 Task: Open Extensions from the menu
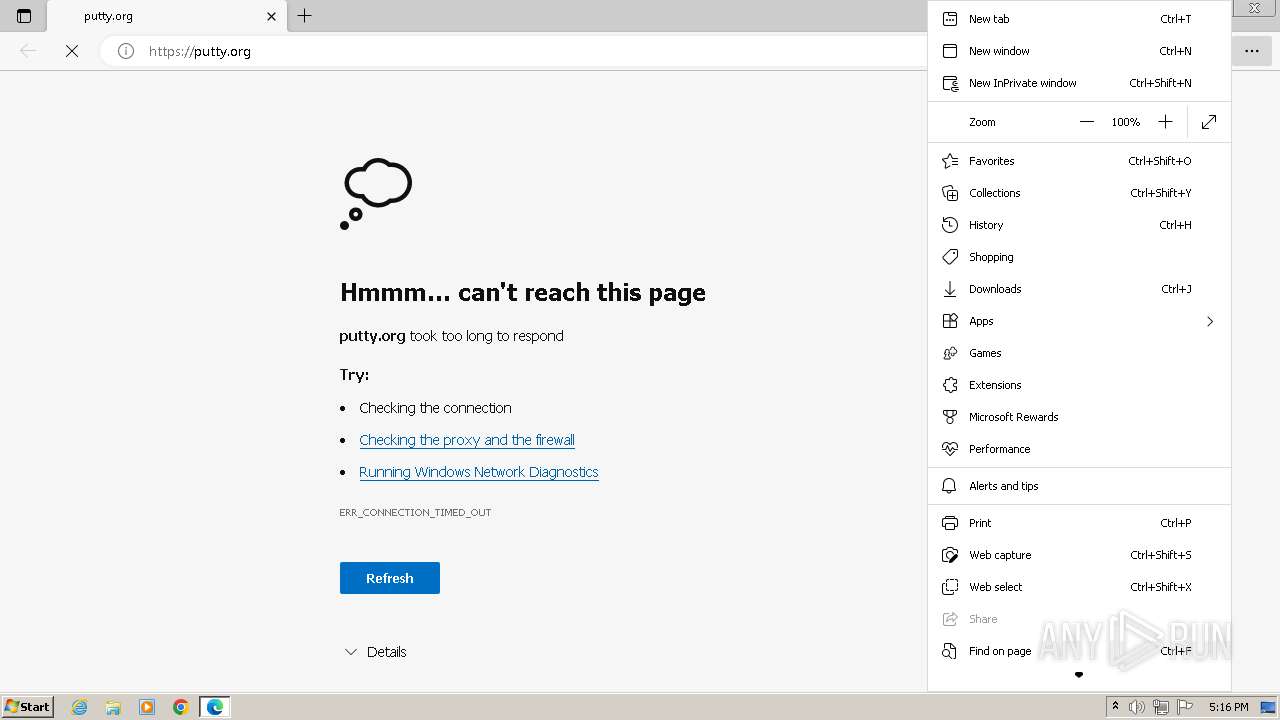point(1079,385)
